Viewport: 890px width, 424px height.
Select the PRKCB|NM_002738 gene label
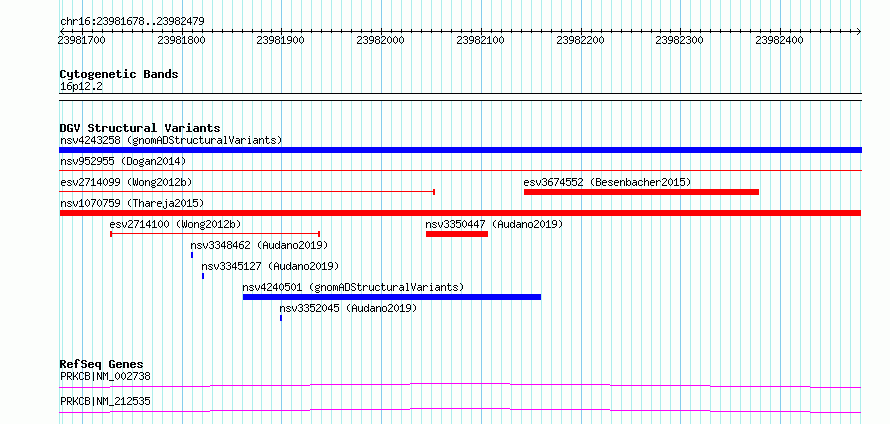(x=105, y=376)
